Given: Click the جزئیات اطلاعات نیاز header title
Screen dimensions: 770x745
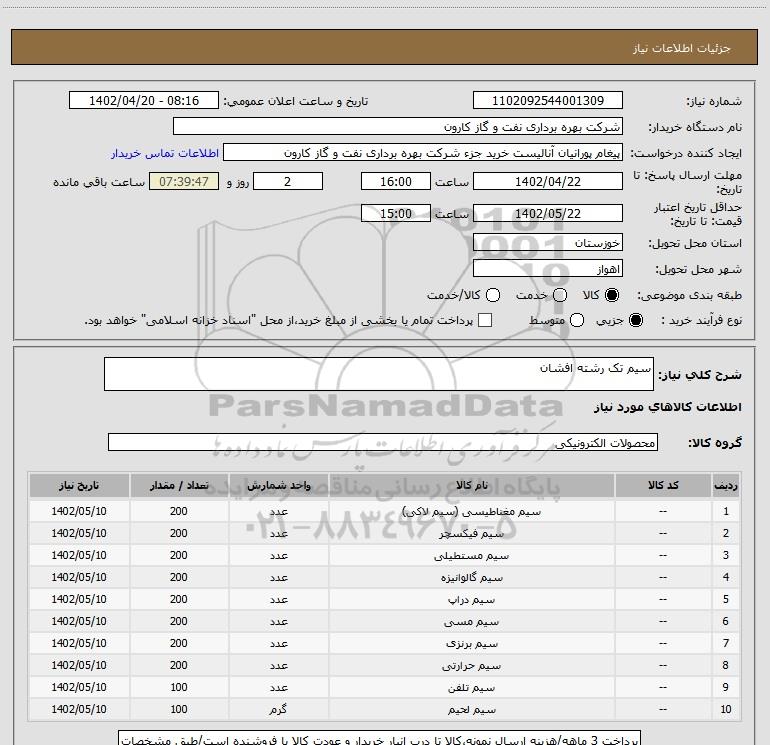Looking at the screenshot, I should click(681, 48).
